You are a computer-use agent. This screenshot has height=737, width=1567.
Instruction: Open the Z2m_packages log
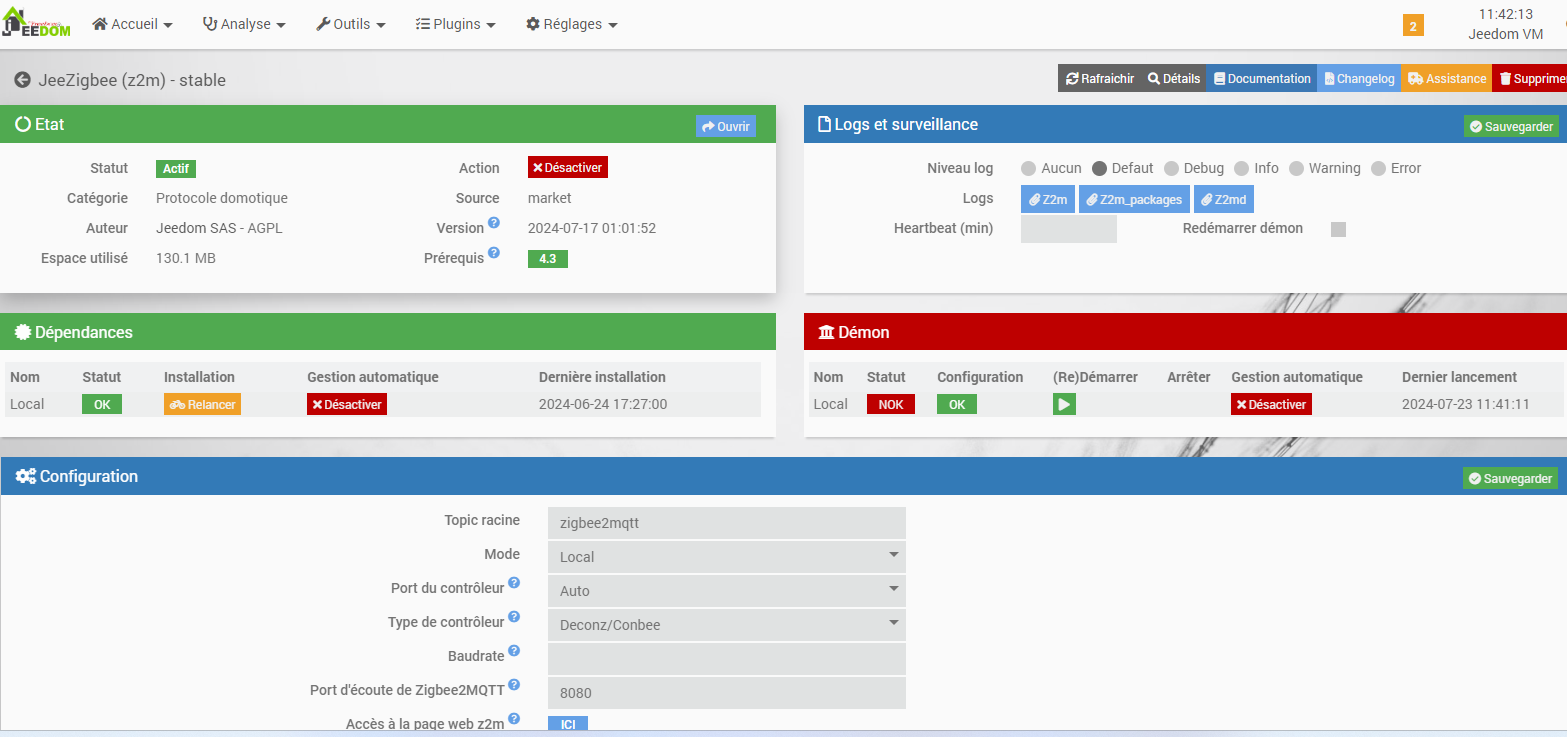point(1134,199)
